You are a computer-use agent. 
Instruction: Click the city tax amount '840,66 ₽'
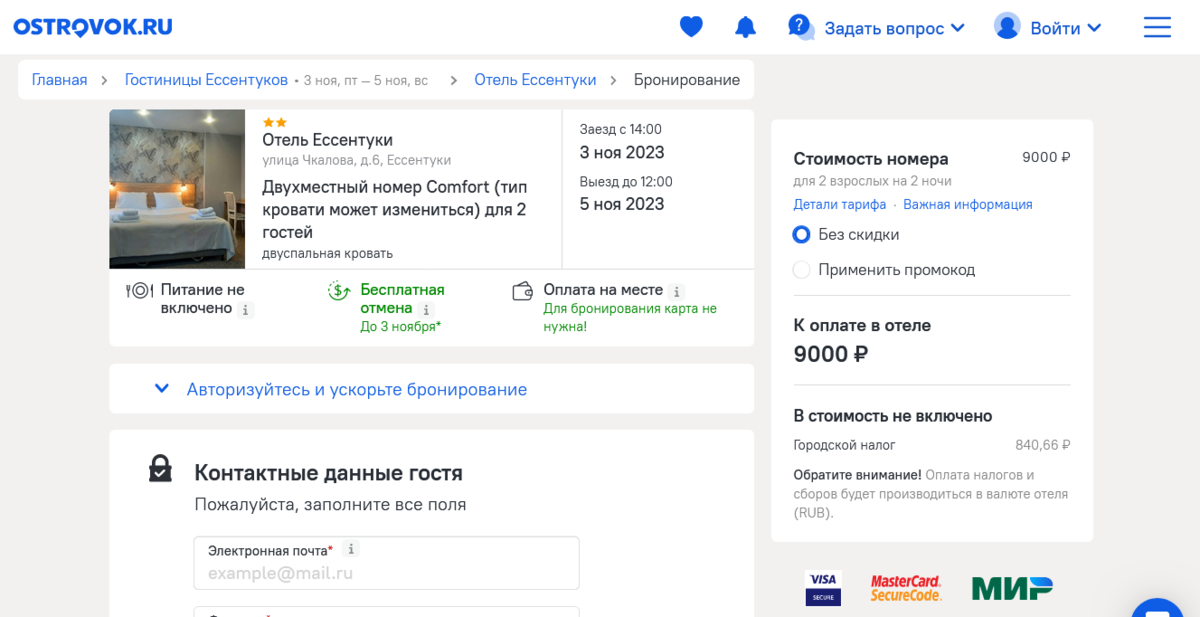[1043, 445]
